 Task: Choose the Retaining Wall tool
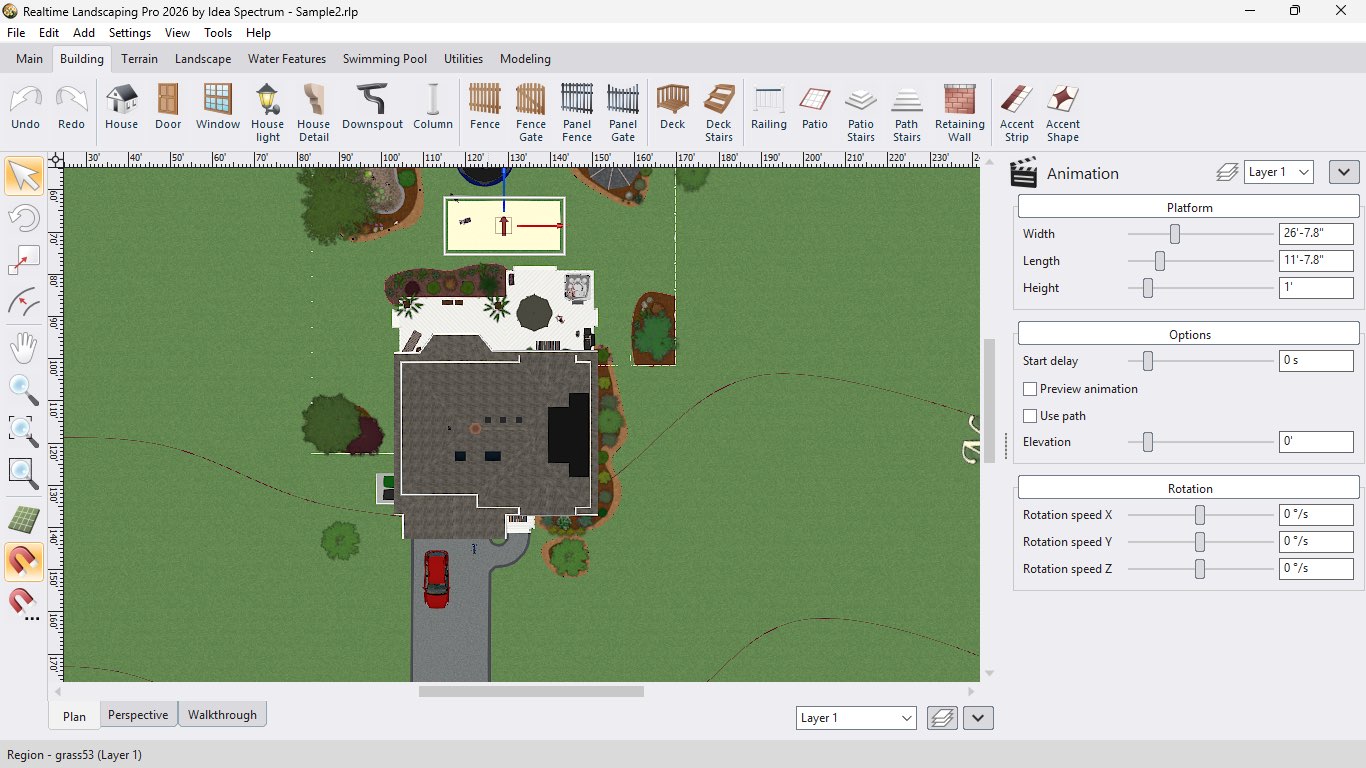click(x=959, y=110)
